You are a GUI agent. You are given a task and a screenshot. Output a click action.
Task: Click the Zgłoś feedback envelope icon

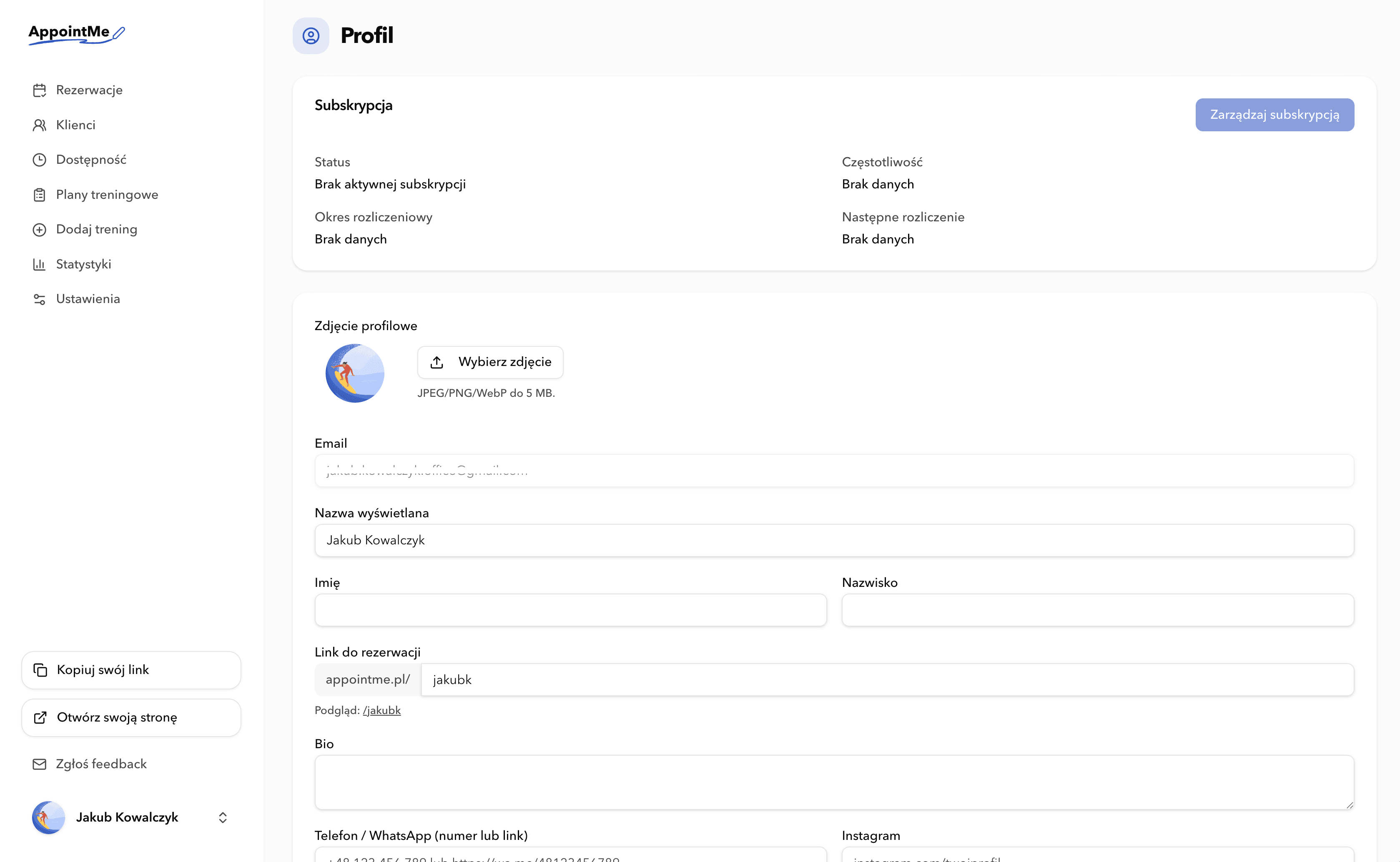(x=39, y=764)
